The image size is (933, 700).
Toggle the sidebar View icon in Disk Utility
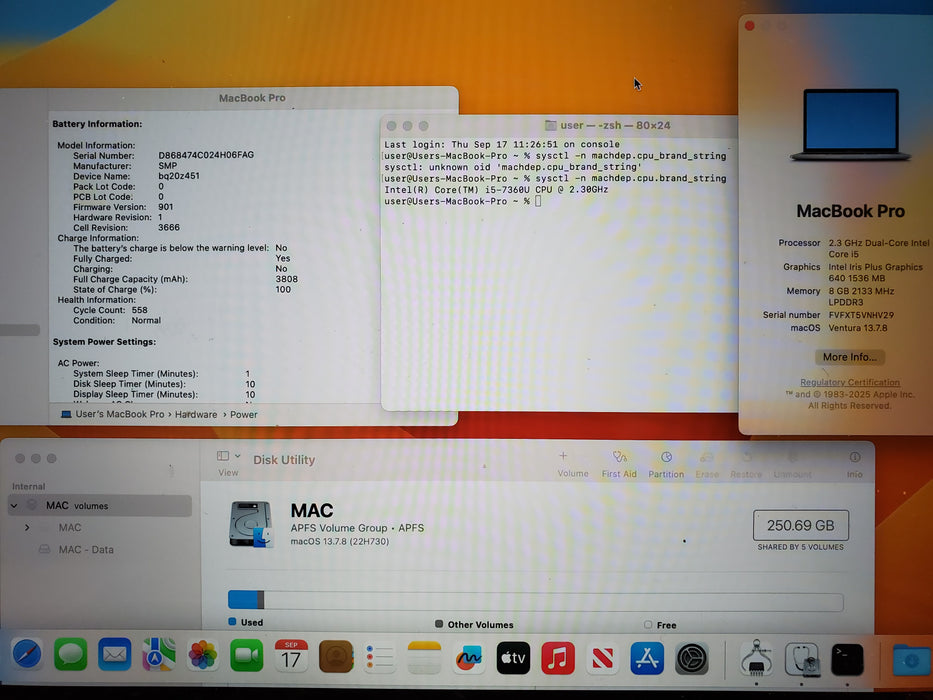(223, 456)
